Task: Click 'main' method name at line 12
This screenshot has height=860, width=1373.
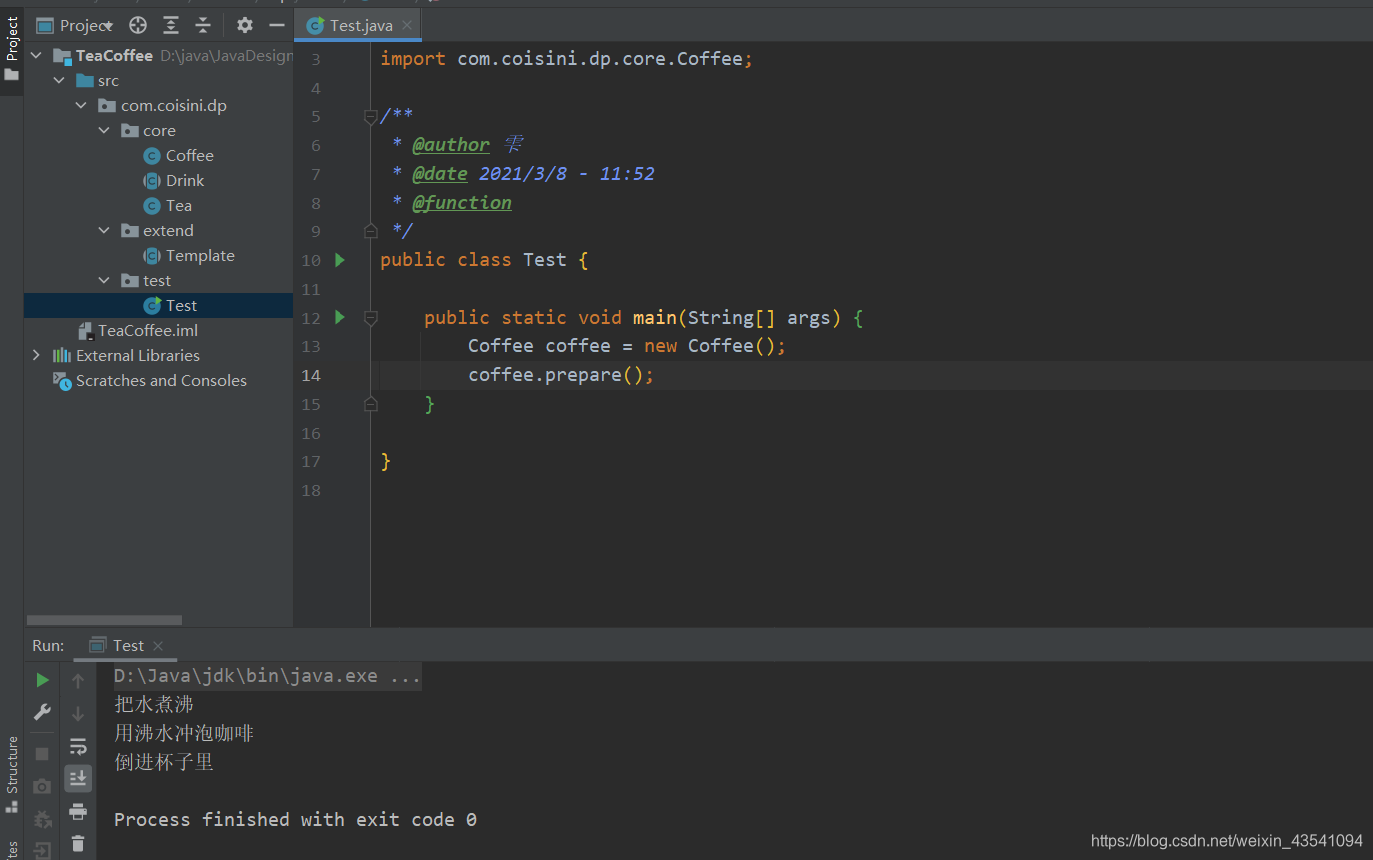Action: click(x=655, y=317)
